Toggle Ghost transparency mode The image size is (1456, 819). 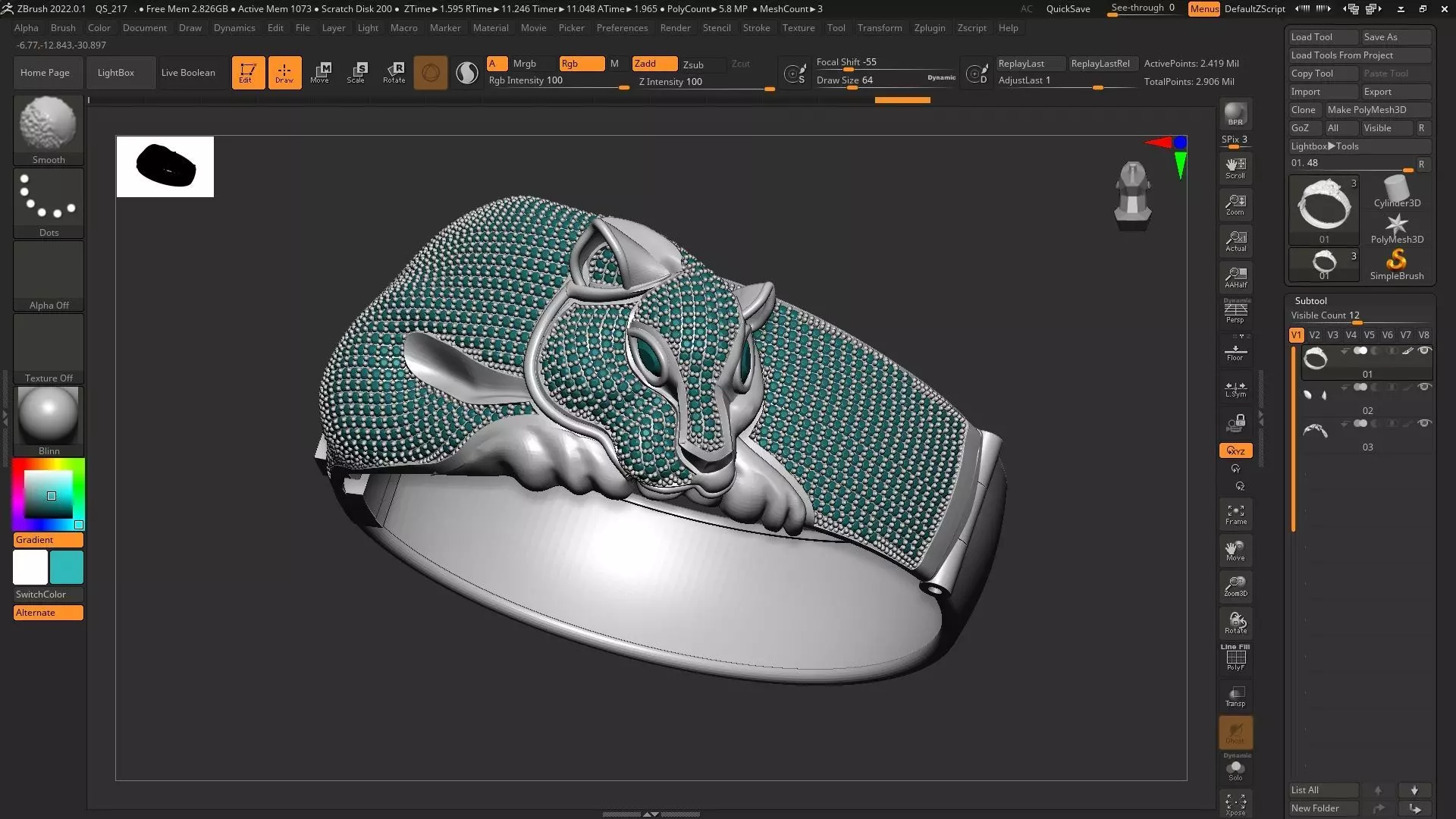pyautogui.click(x=1235, y=733)
